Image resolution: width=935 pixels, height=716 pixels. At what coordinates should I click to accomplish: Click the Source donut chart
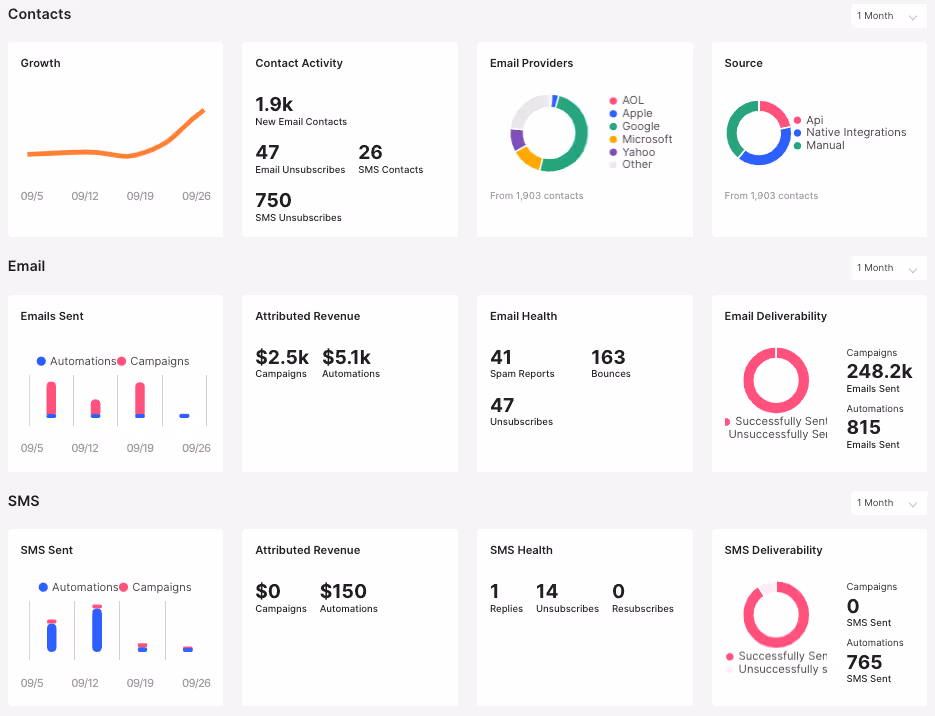click(x=758, y=133)
